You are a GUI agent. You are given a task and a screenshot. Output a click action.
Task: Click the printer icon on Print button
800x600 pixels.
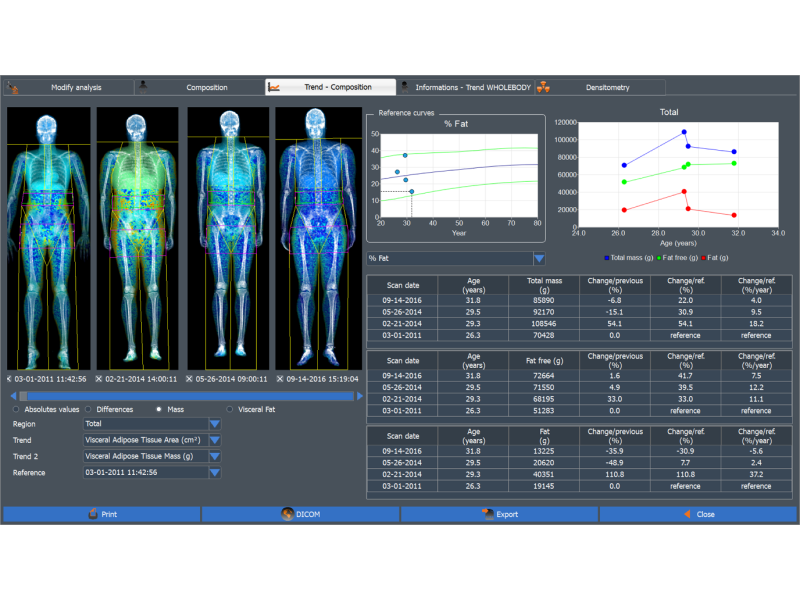click(x=92, y=514)
